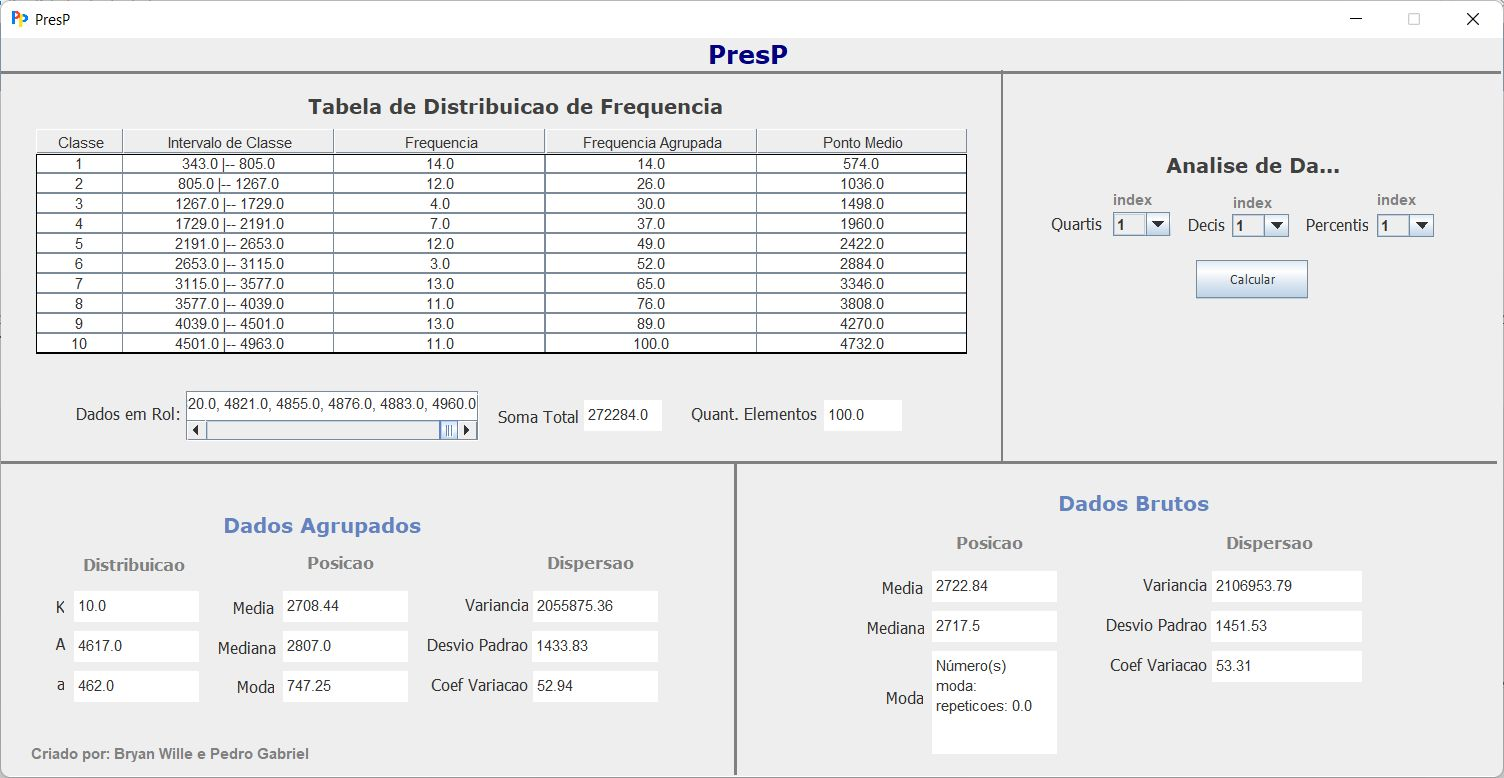This screenshot has width=1504, height=778.
Task: Select the Intervalo de Classe column header
Action: pos(228,140)
